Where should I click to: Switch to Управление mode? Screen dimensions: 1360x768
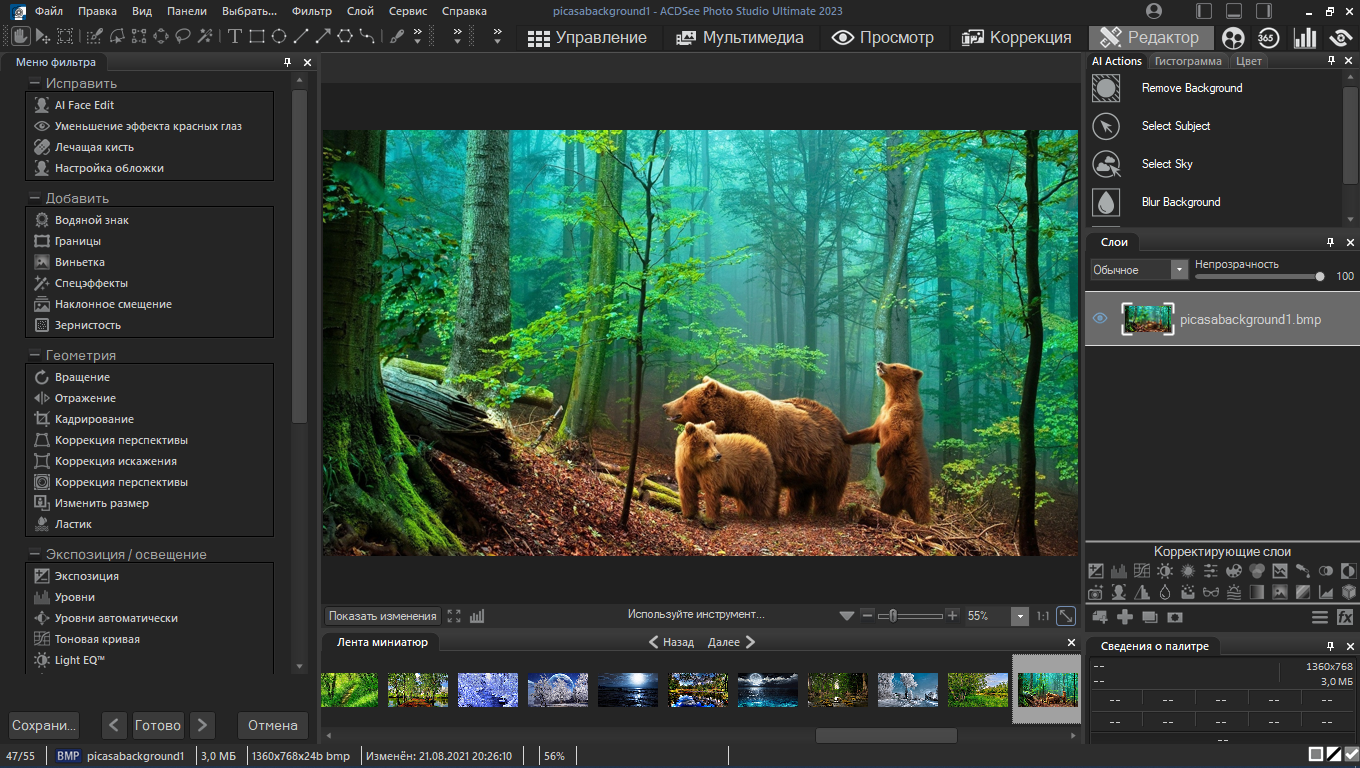pos(588,38)
